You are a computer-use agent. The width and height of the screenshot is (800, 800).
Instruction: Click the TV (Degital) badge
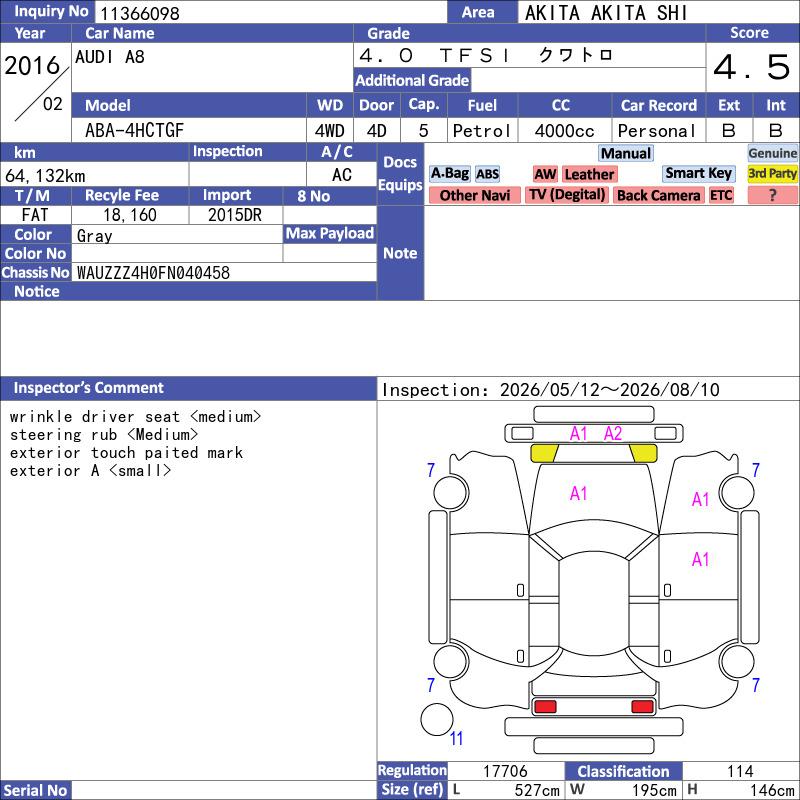click(x=567, y=195)
